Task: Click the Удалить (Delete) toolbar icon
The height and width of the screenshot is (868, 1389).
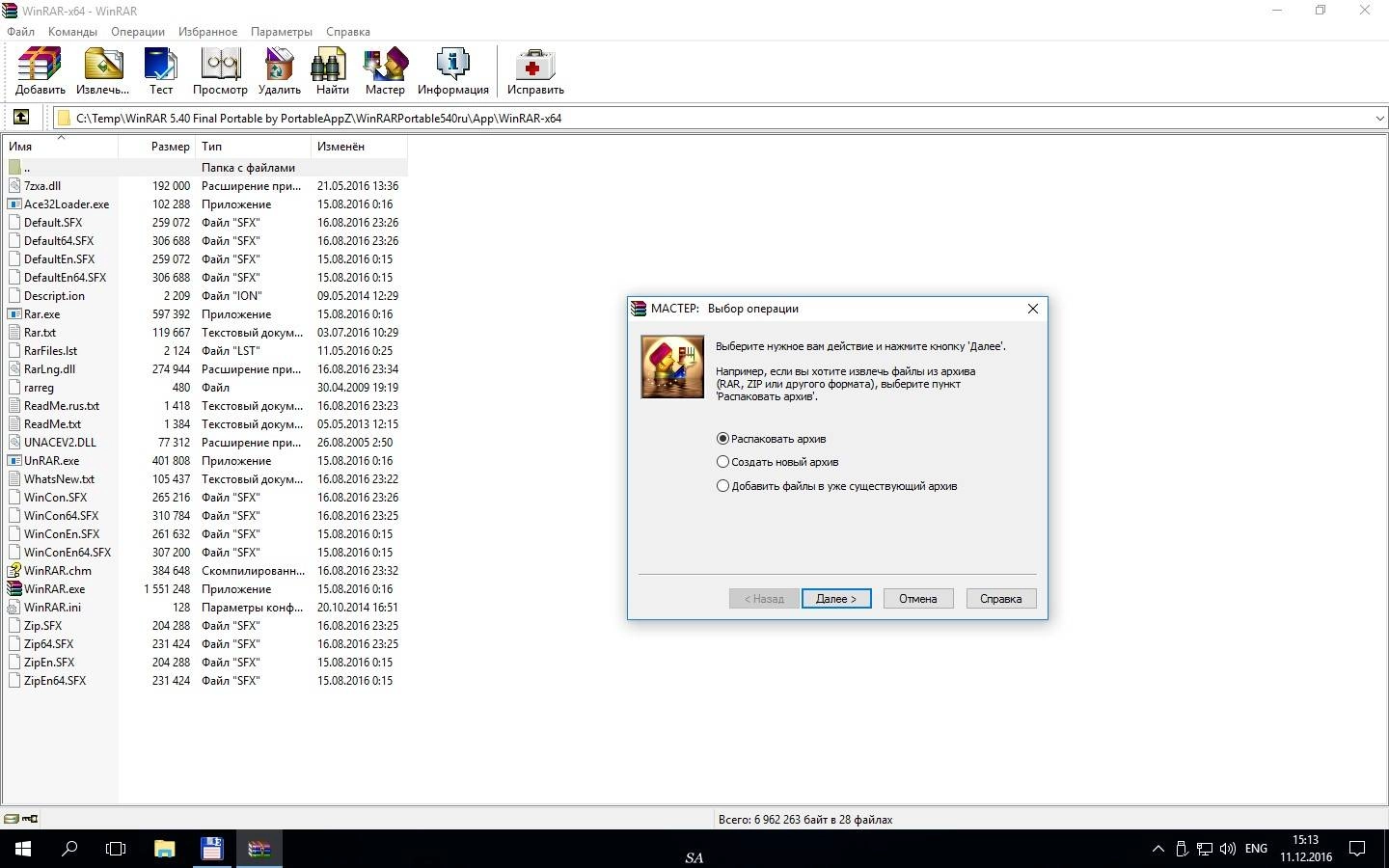Action: 279,71
